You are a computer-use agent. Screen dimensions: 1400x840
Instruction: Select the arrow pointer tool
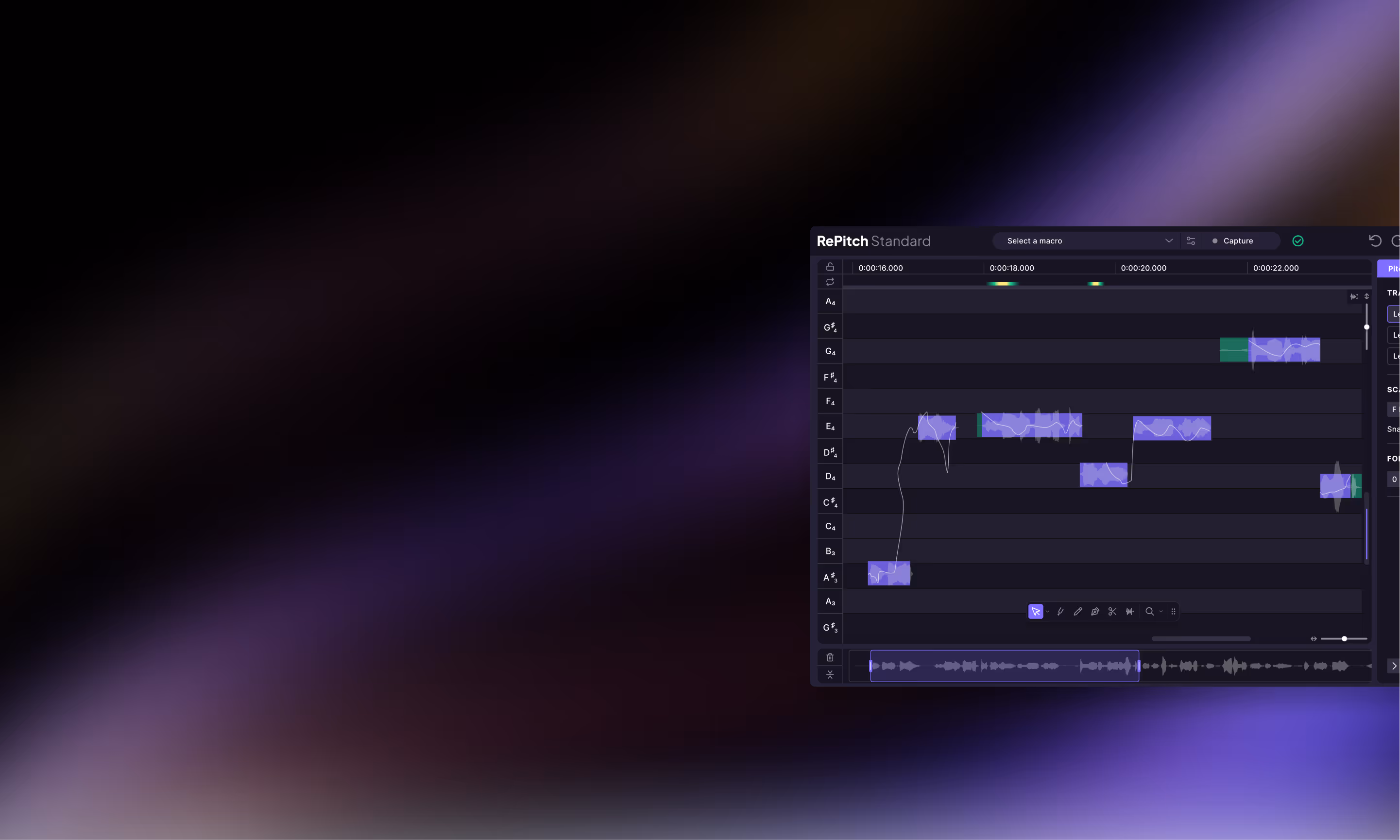point(1035,611)
